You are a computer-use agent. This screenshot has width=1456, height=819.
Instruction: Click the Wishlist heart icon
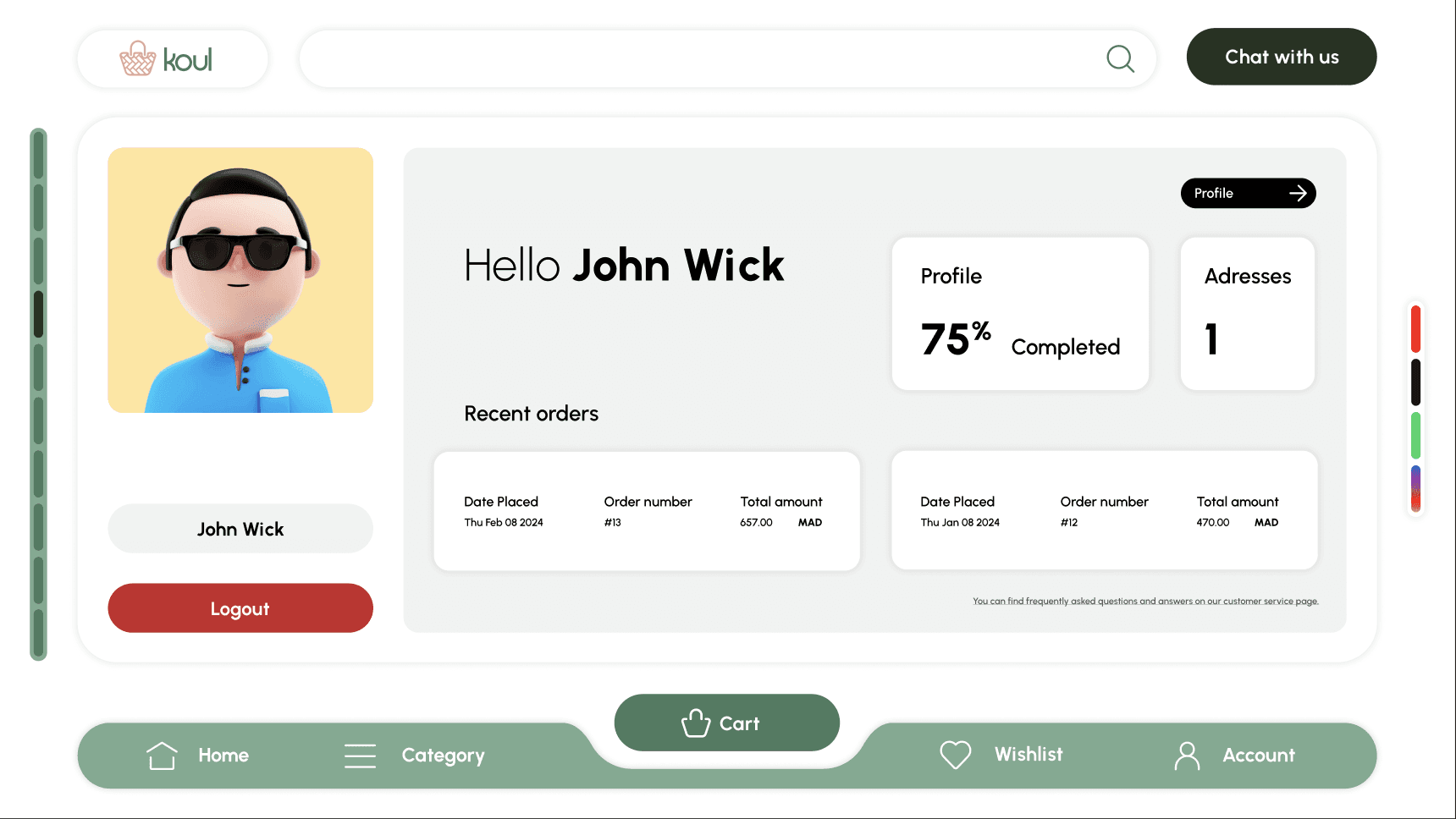(956, 755)
